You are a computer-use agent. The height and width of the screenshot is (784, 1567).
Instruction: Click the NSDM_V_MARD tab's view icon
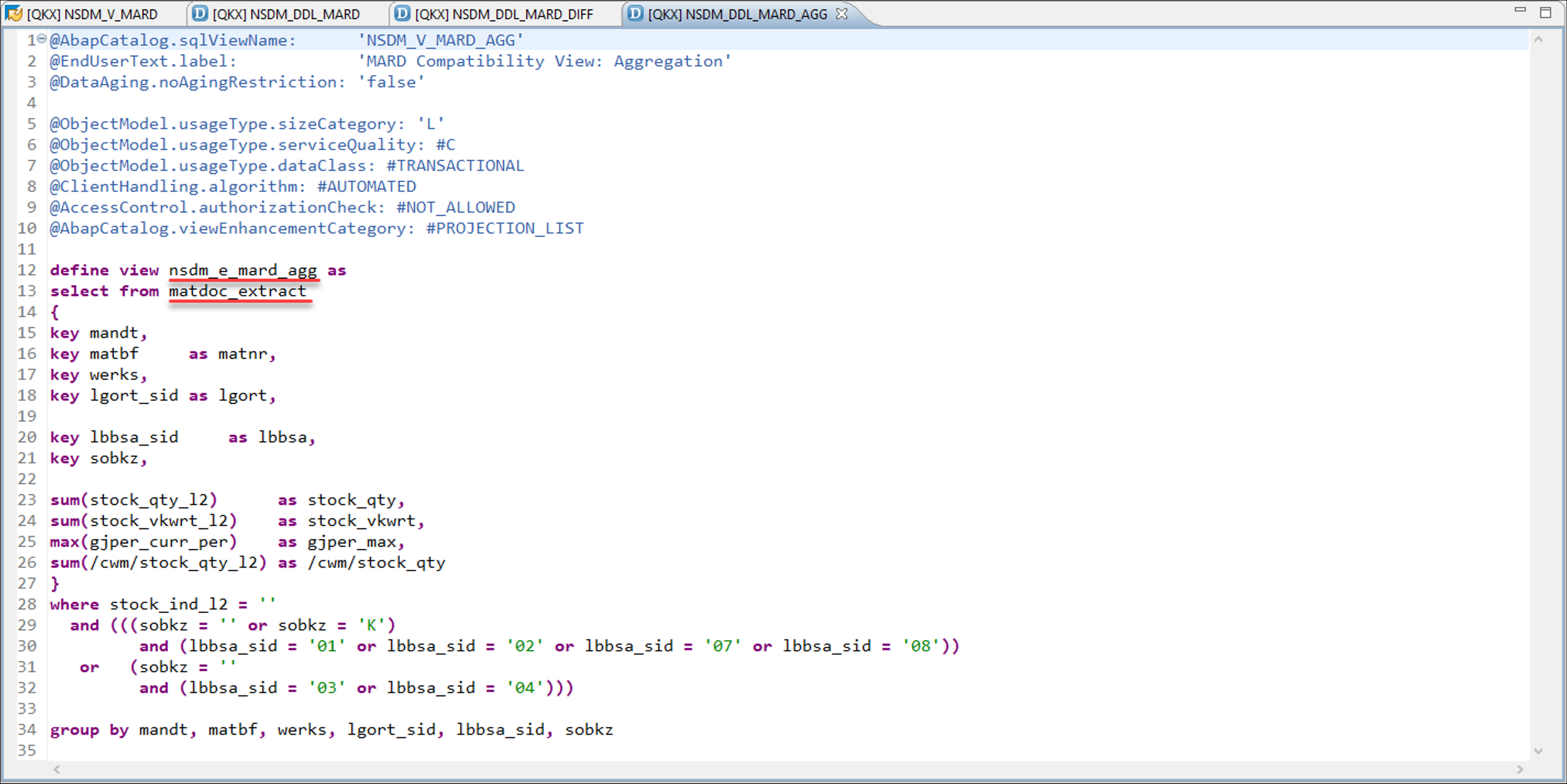point(13,13)
